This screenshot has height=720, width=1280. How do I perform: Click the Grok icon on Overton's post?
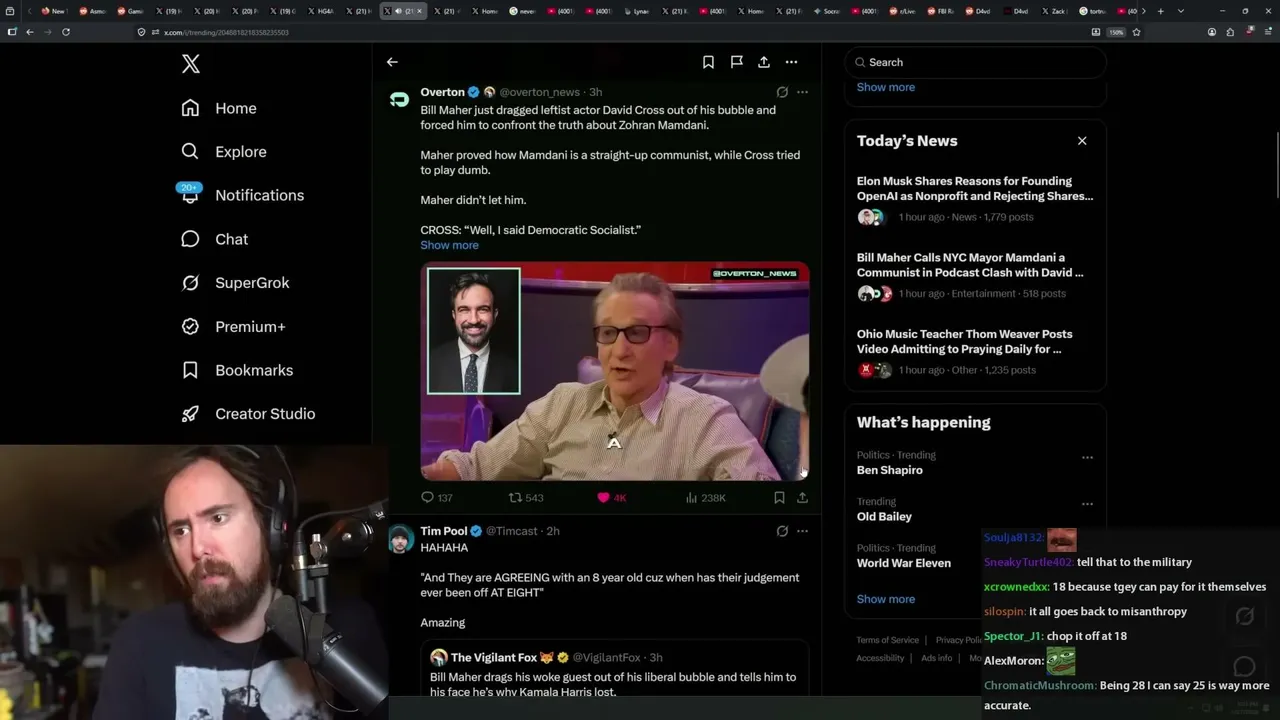point(782,92)
